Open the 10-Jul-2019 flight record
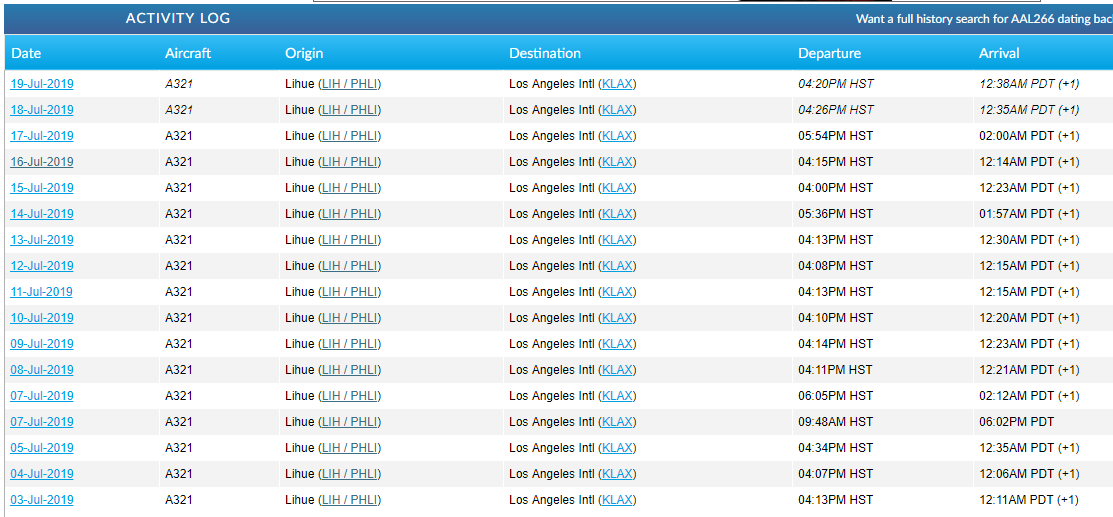The image size is (1113, 517). [42, 318]
